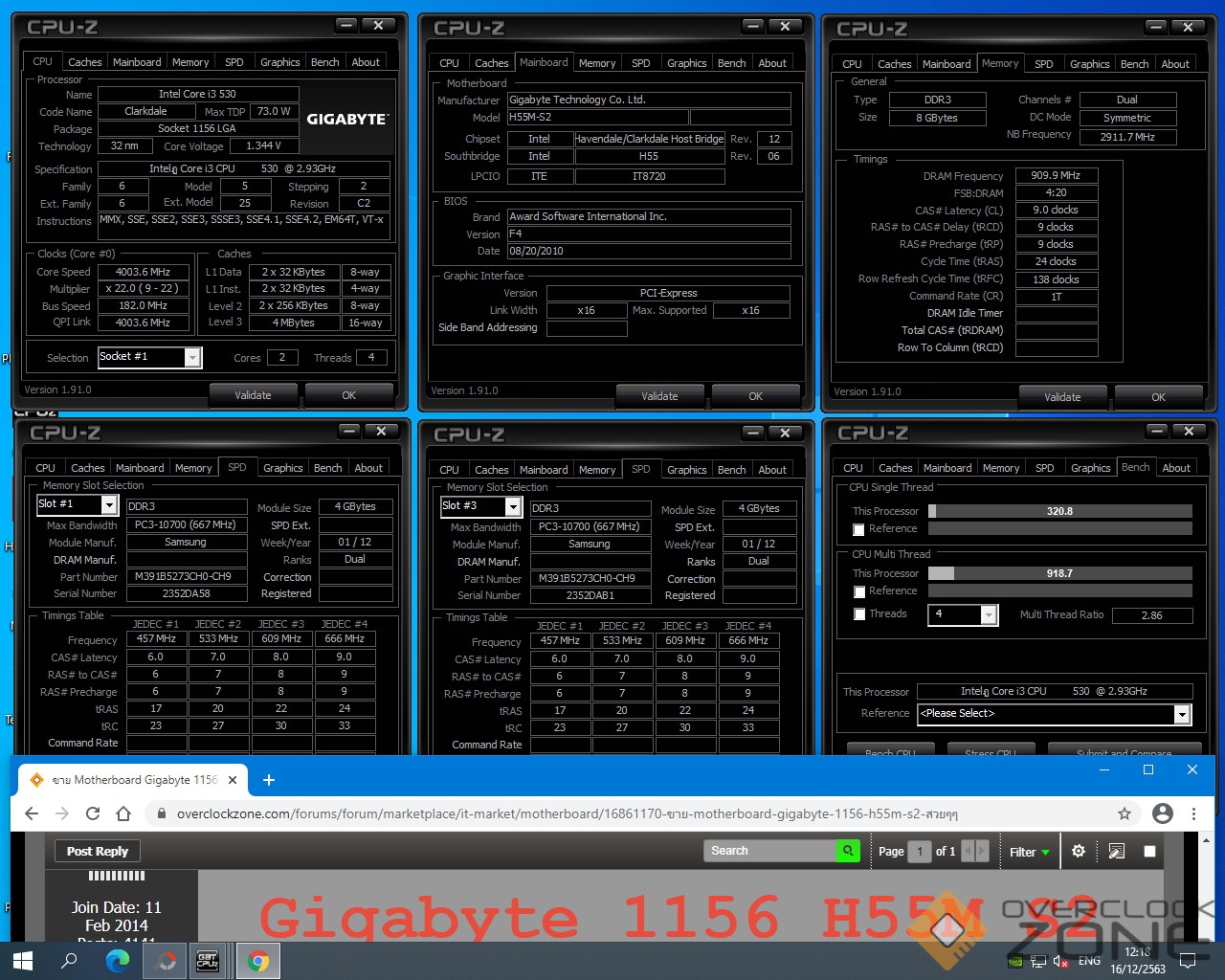Open the Windows notification center
This screenshot has width=1225, height=980.
coord(1188,961)
